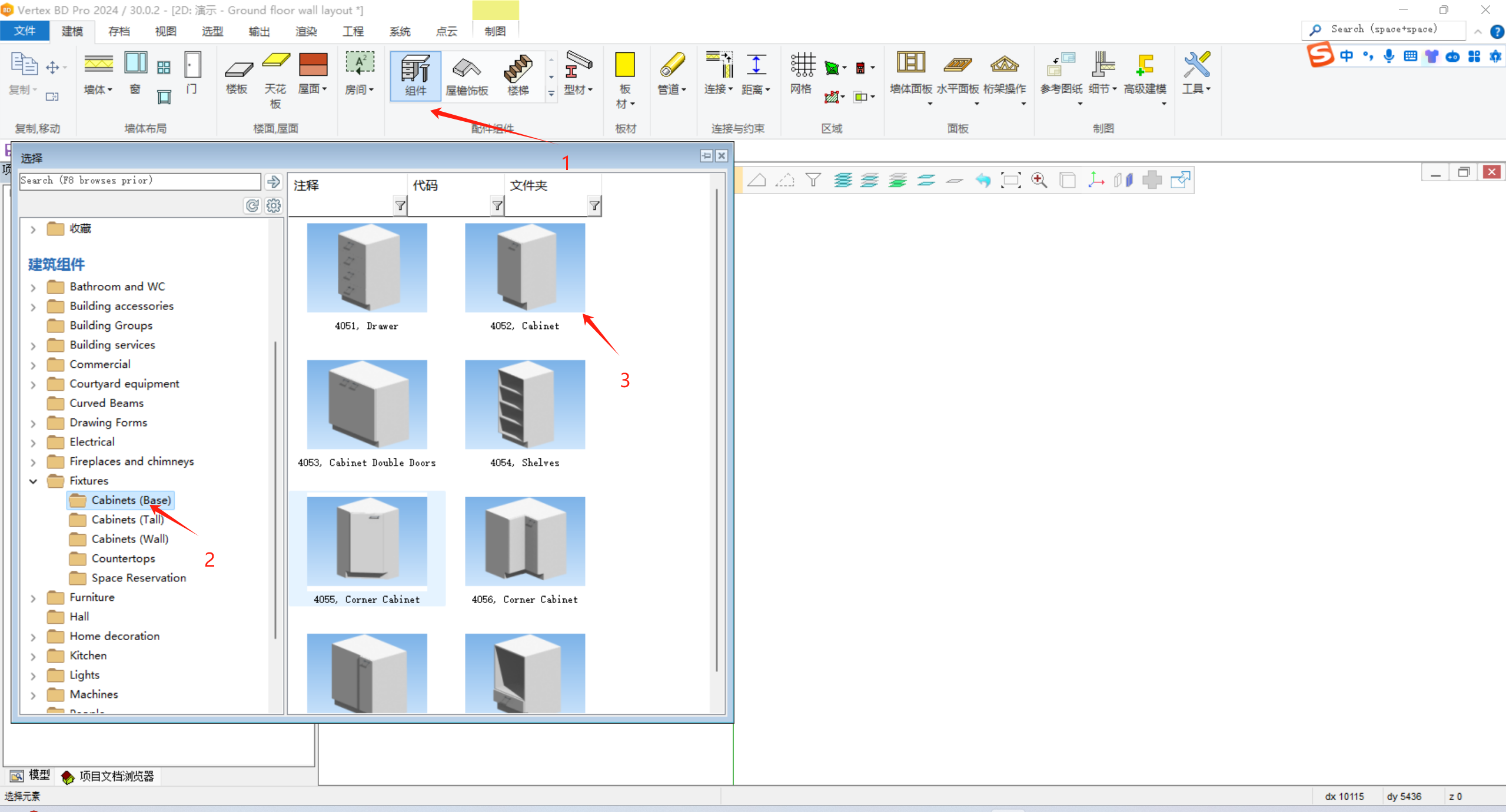The width and height of the screenshot is (1506, 812).
Task: Select the Cabinets (Tall) folder
Action: pyautogui.click(x=127, y=520)
